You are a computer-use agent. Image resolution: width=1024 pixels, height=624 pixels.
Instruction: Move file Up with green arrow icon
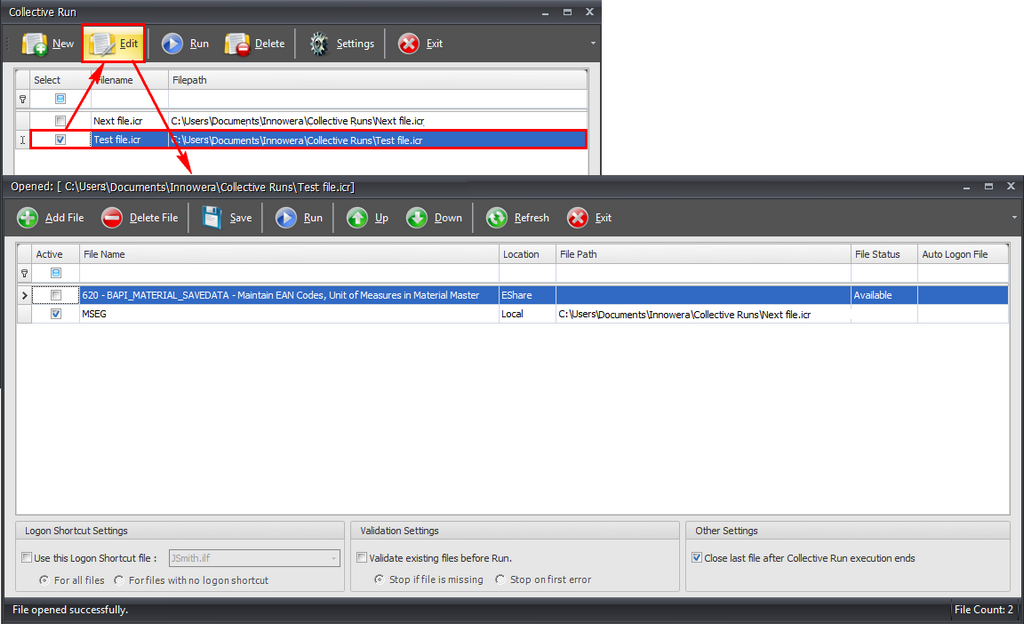coord(357,217)
